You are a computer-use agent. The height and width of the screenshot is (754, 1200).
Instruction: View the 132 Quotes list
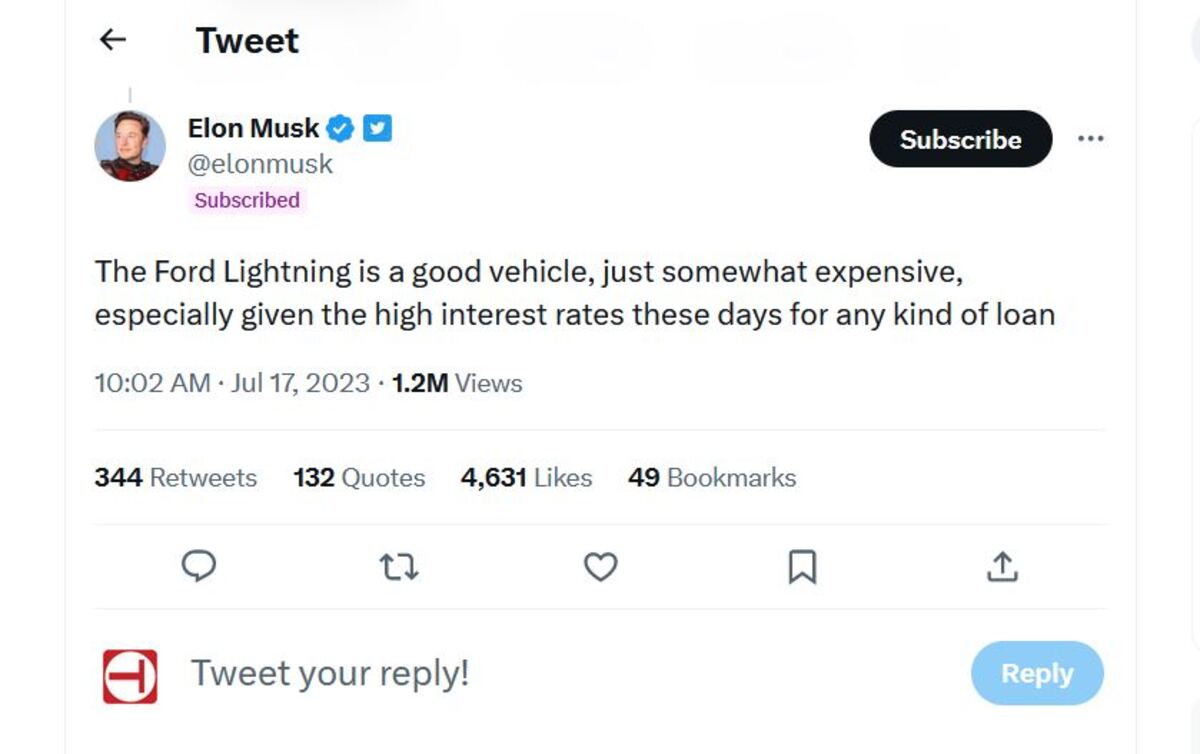point(359,478)
